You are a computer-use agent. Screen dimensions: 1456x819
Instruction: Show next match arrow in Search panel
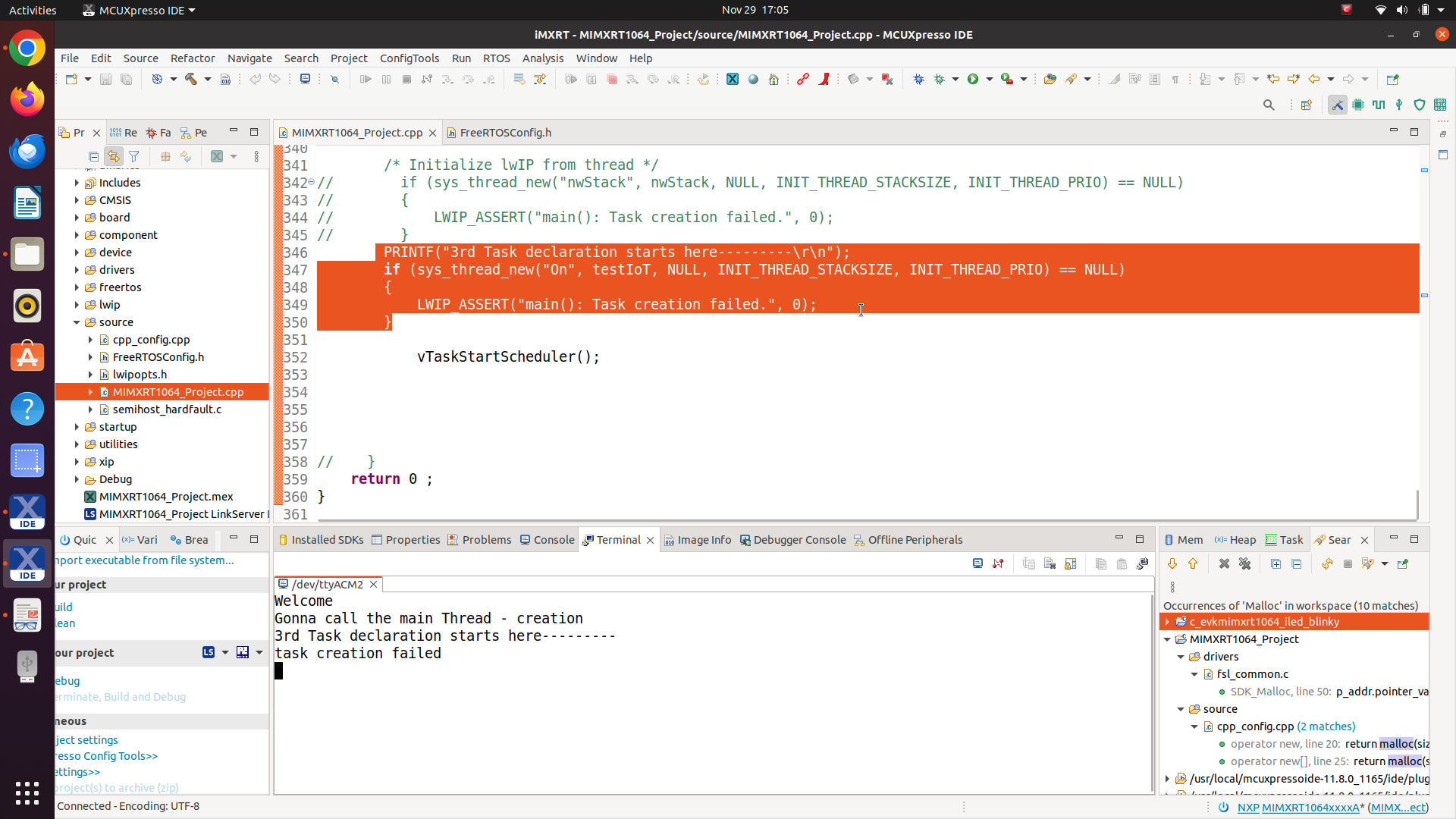pos(1172,563)
